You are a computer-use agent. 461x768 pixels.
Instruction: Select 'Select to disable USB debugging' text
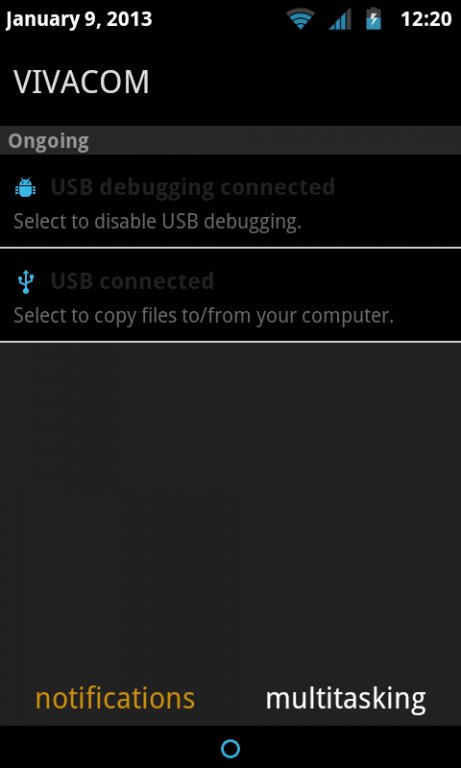(x=157, y=221)
